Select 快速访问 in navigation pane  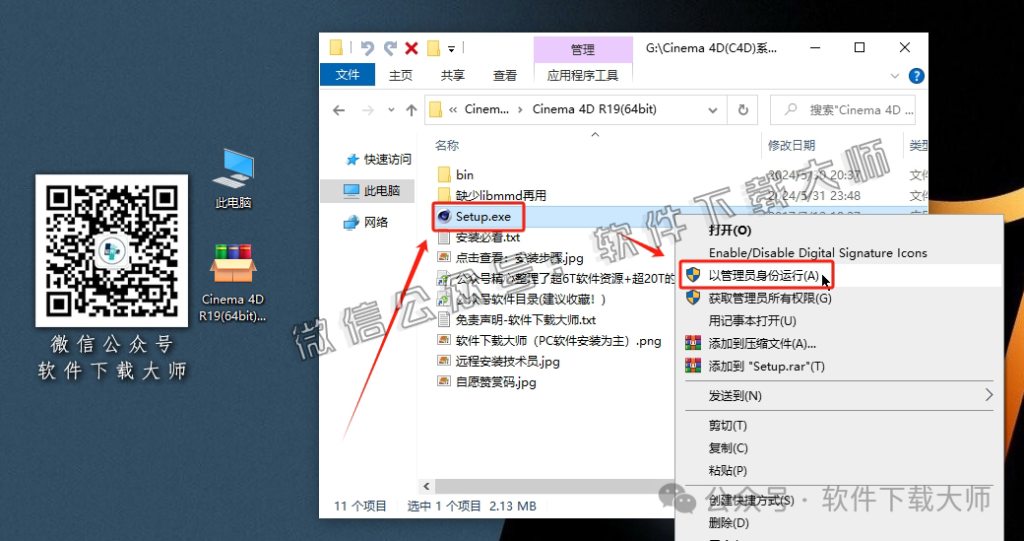click(x=379, y=159)
